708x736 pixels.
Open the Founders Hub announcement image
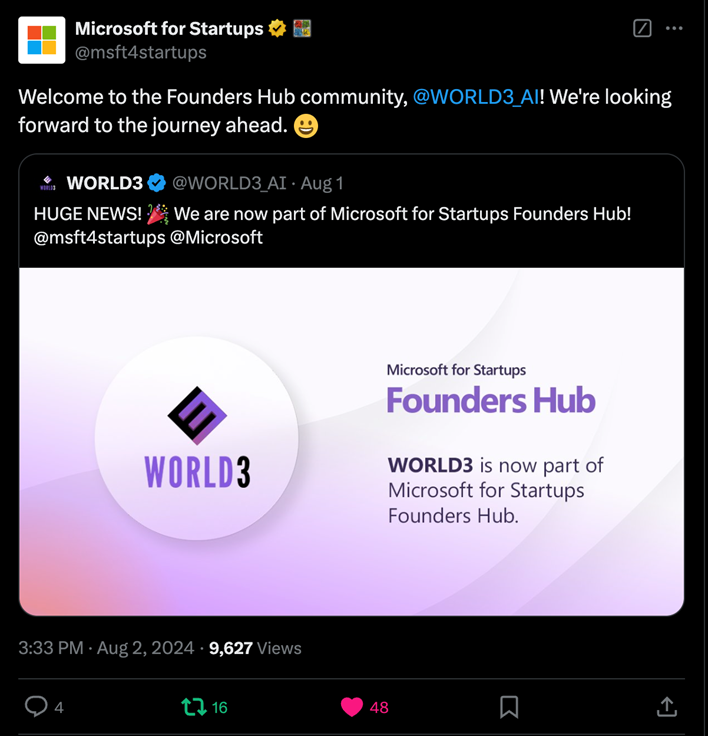coord(352,440)
